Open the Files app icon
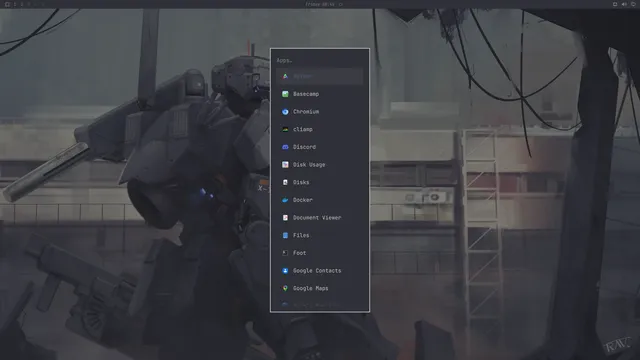Image resolution: width=640 pixels, height=360 pixels. pos(285,235)
